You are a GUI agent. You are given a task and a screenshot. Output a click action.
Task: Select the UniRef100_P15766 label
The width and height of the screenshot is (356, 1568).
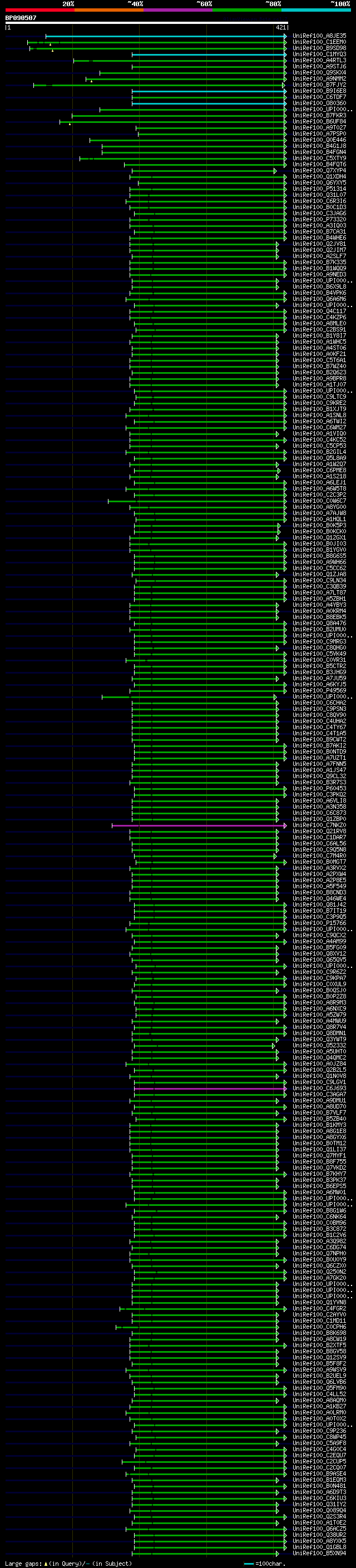(319, 923)
